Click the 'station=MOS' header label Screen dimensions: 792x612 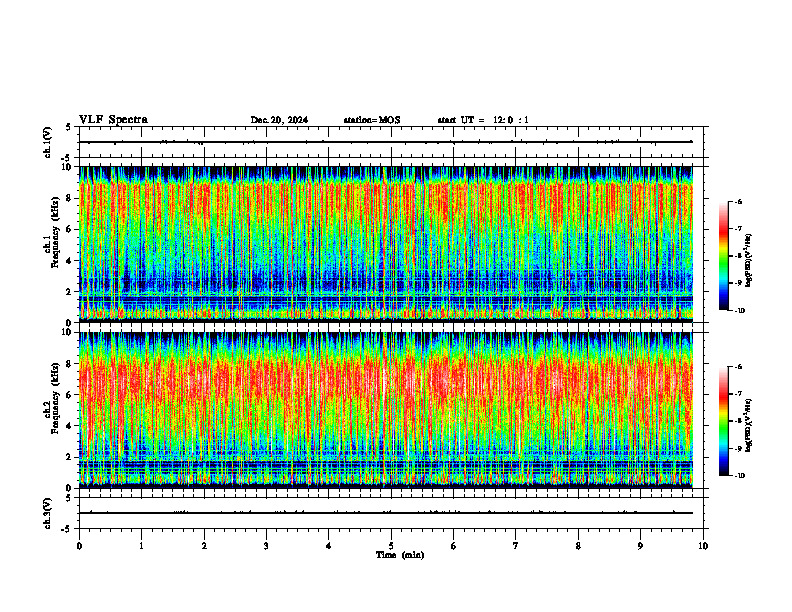(372, 120)
